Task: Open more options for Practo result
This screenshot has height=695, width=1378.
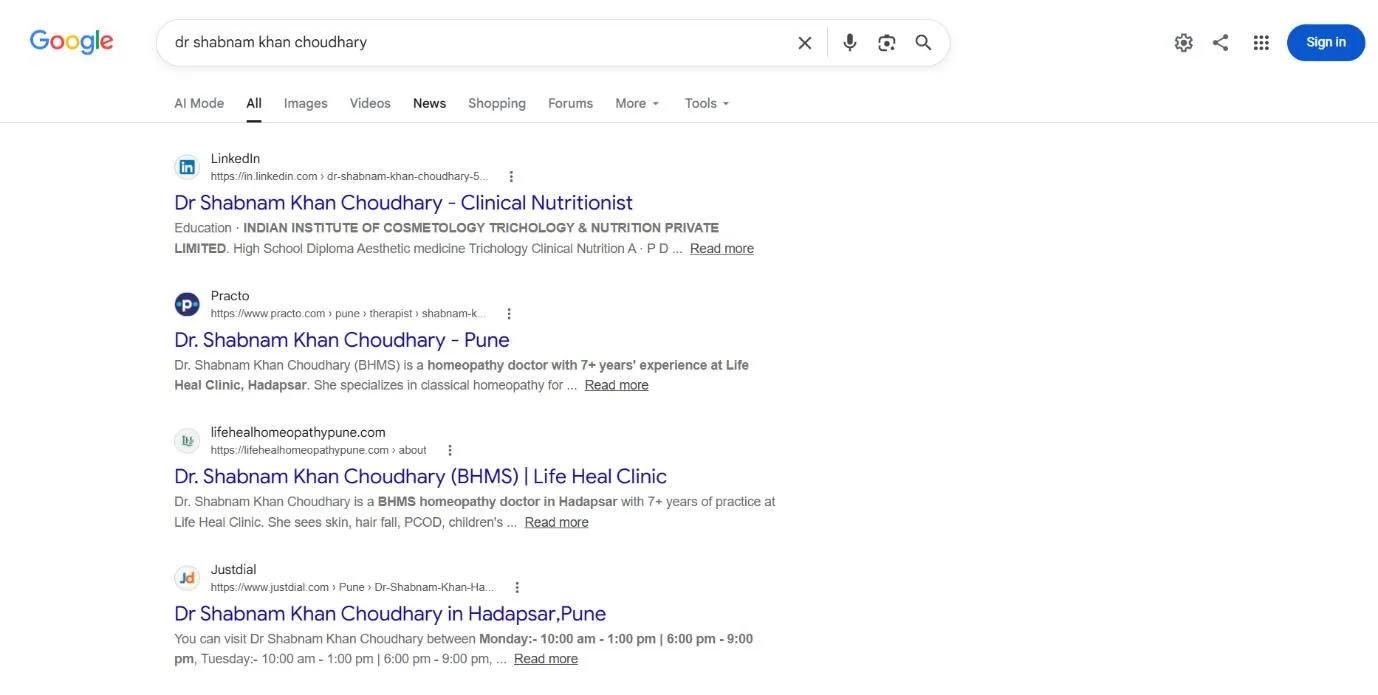Action: coord(509,314)
